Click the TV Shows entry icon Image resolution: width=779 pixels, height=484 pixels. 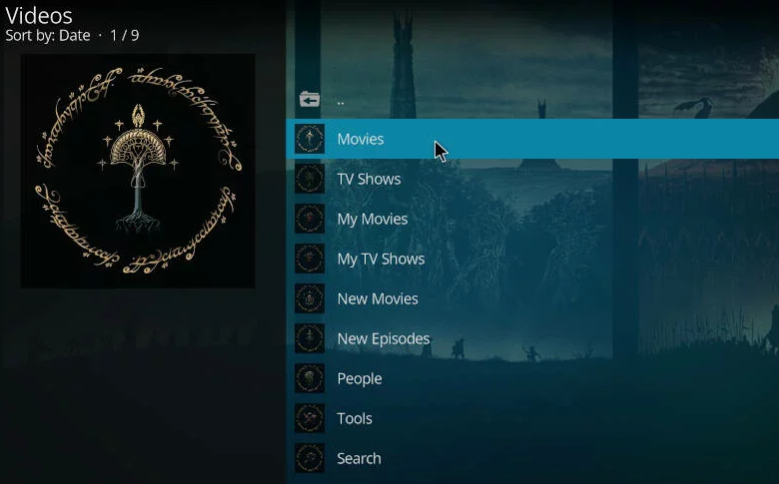click(x=310, y=179)
